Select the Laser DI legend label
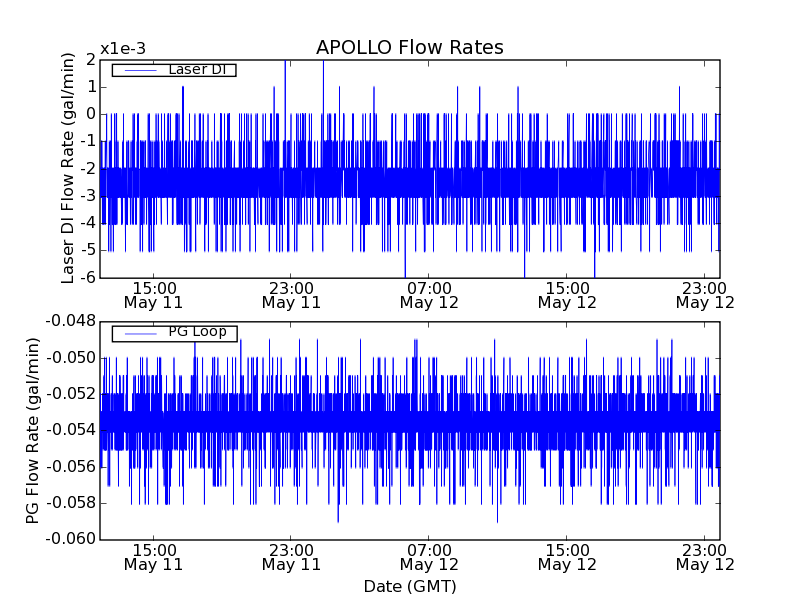 click(200, 69)
